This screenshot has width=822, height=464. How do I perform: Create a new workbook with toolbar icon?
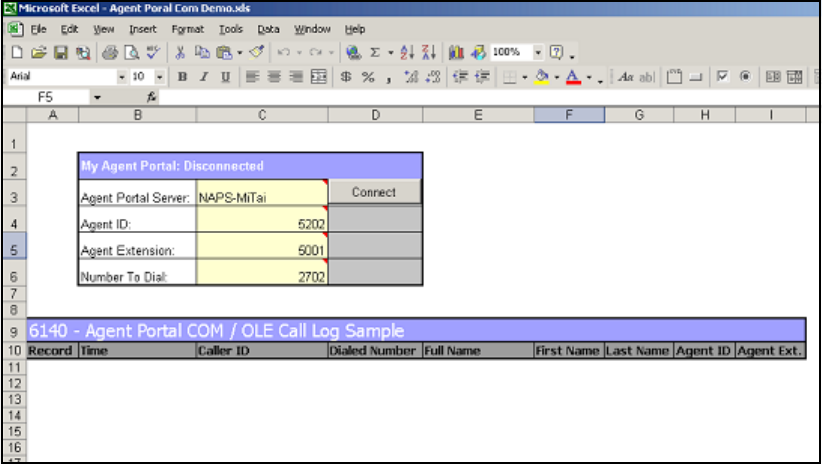17,52
